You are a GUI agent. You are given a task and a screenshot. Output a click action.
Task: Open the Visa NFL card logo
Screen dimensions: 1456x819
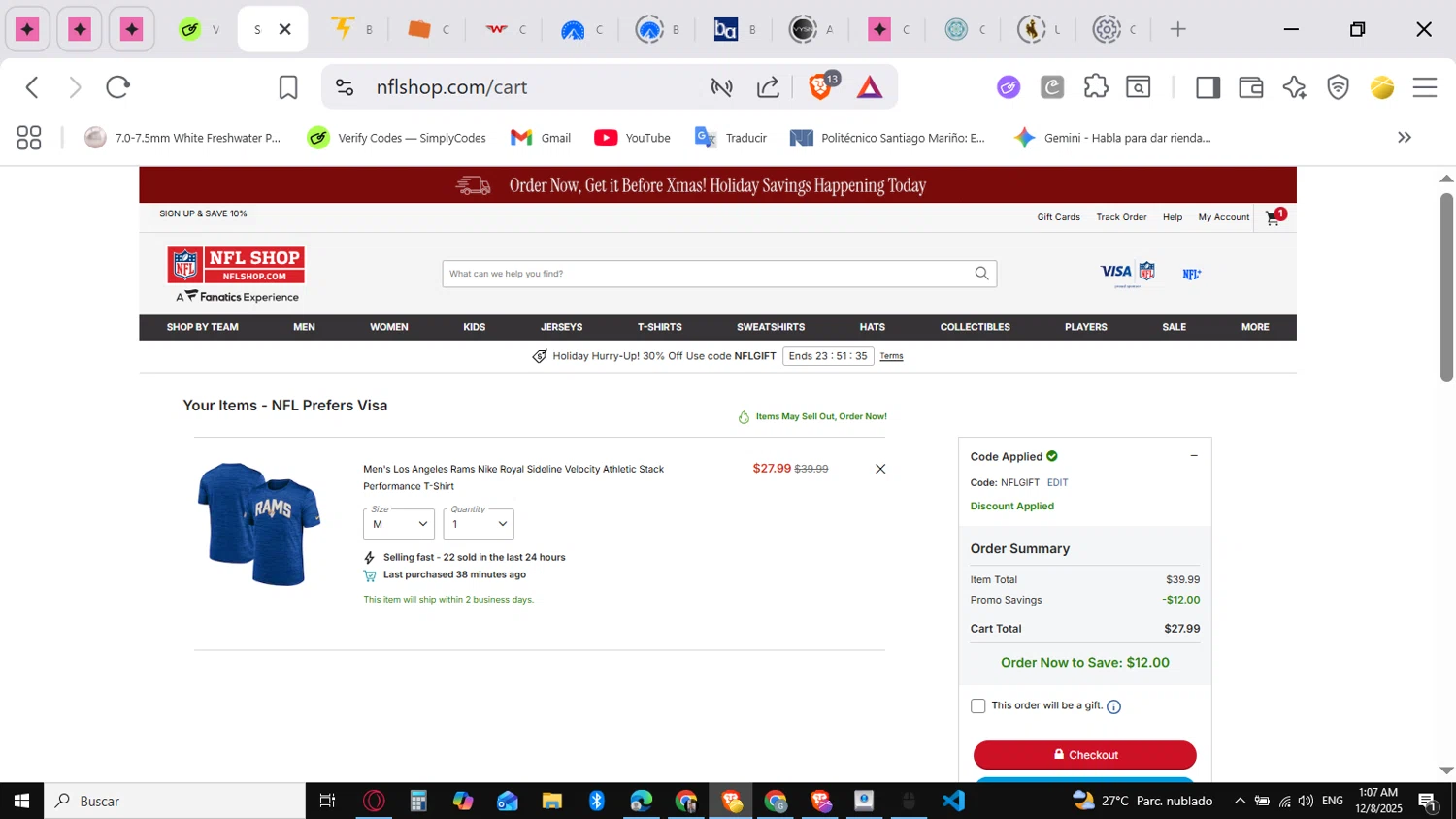pos(1128,274)
